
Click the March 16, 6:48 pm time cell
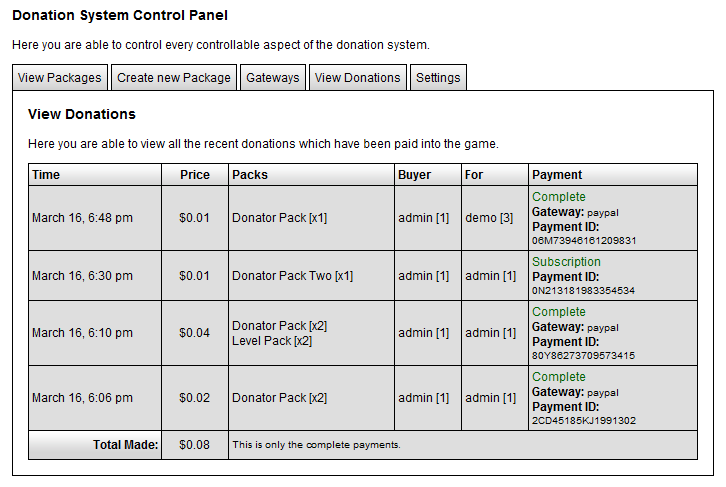pyautogui.click(x=82, y=218)
